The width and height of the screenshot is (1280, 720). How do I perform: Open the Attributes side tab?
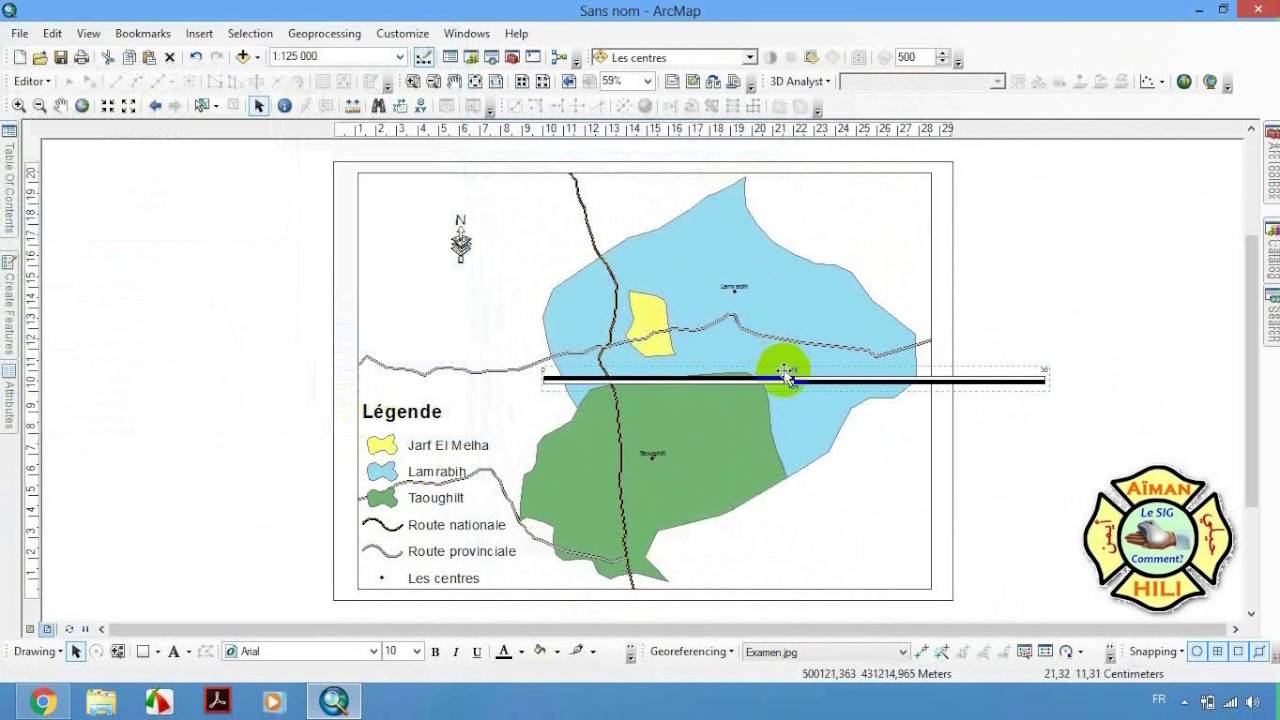pyautogui.click(x=9, y=396)
